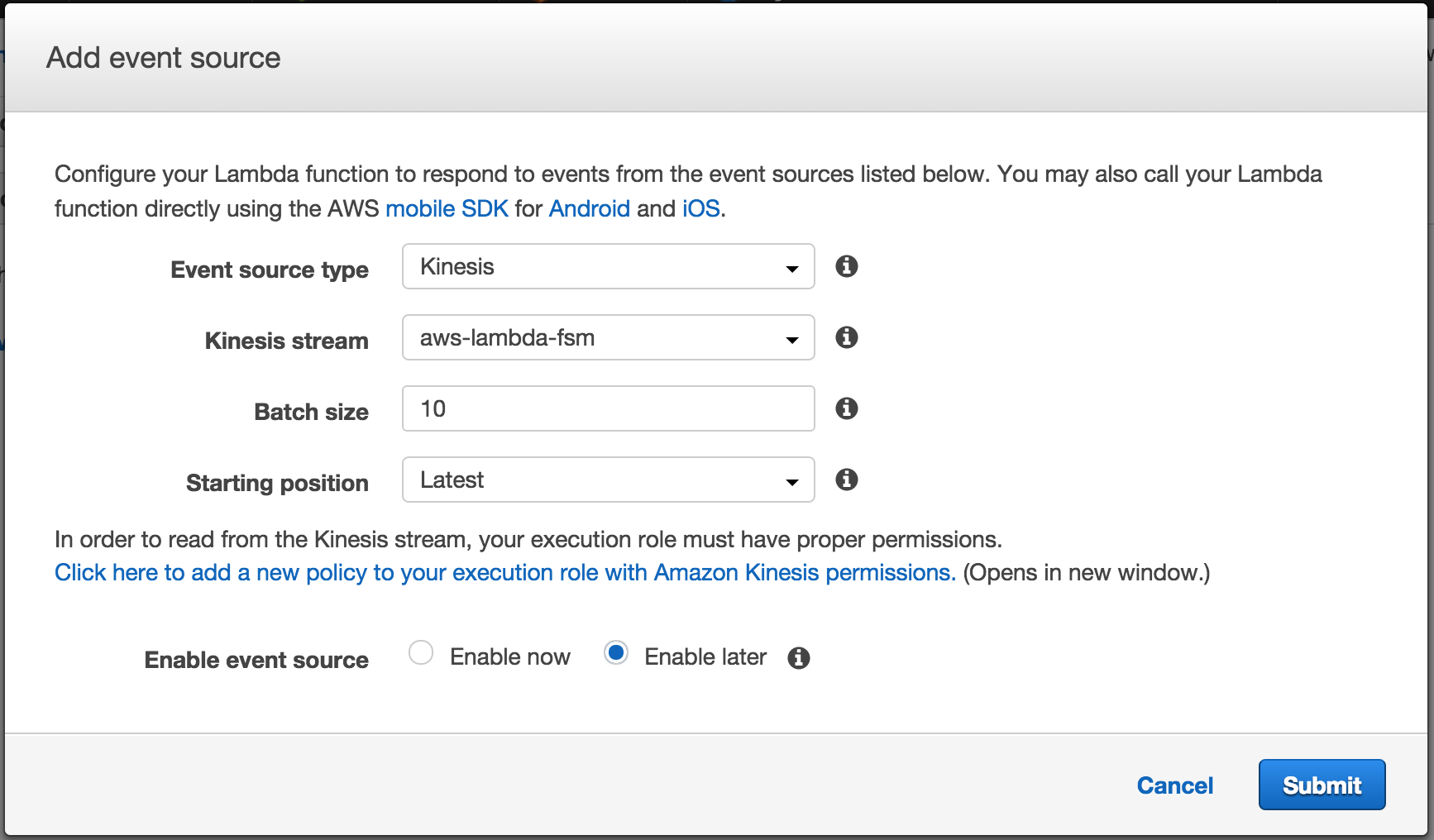Click info icon after Enable later
Screen dimensions: 1434x840
798,658
